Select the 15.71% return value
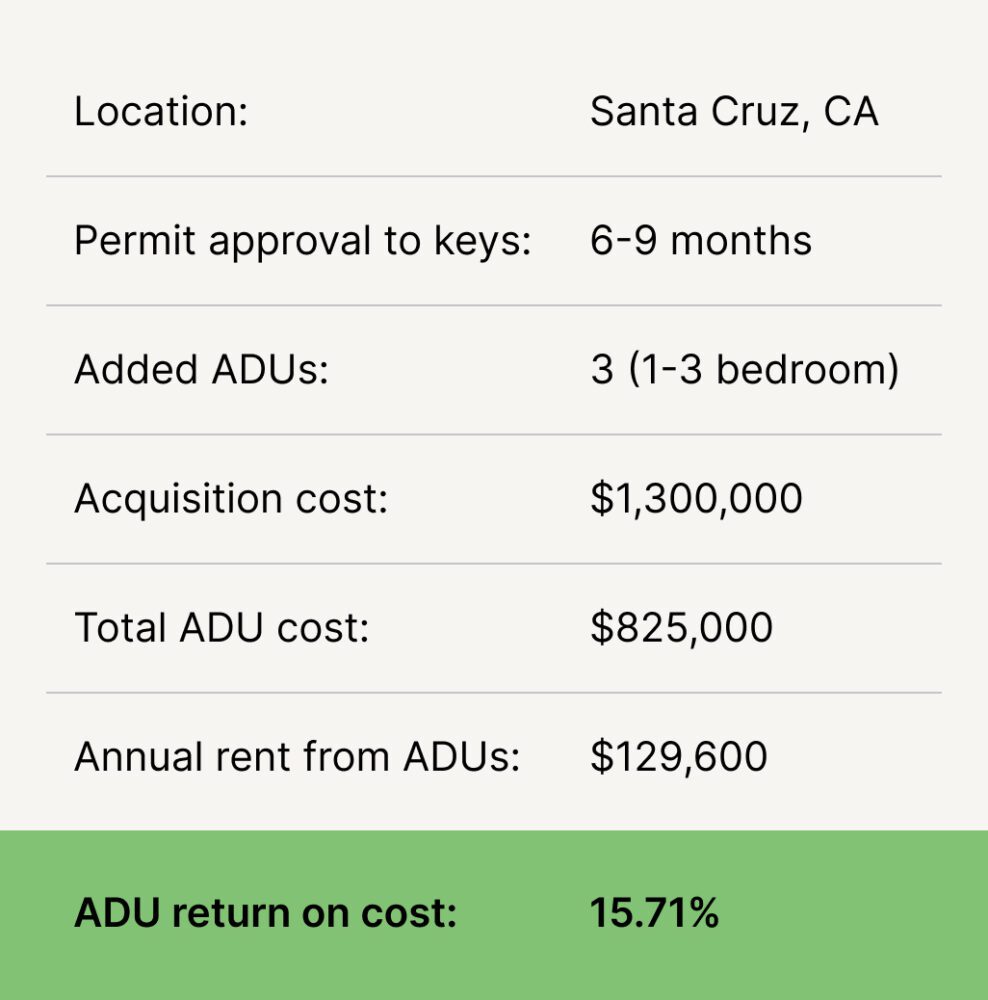Viewport: 988px width, 1000px height. pyautogui.click(x=654, y=913)
